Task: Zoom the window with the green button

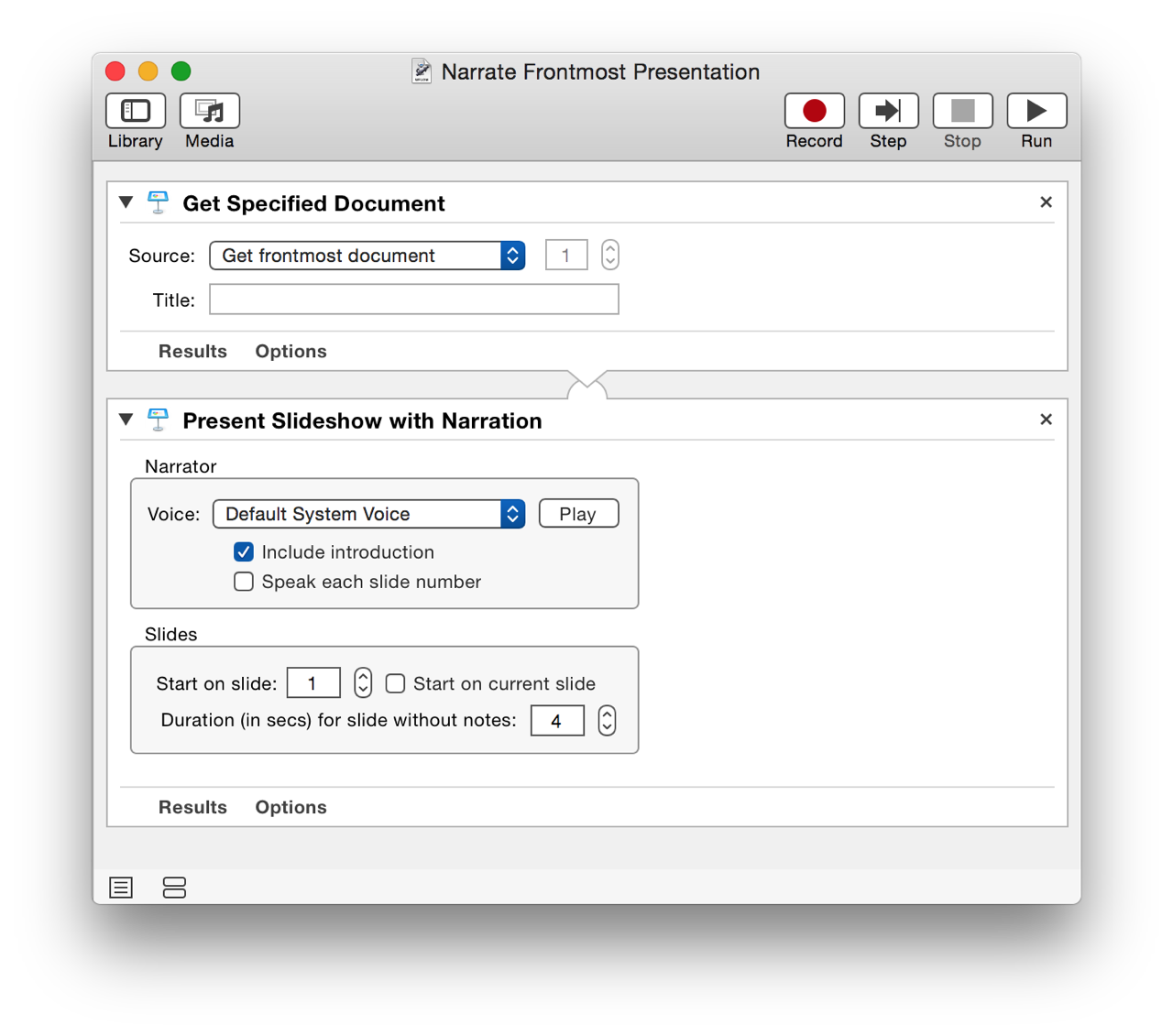Action: [181, 71]
